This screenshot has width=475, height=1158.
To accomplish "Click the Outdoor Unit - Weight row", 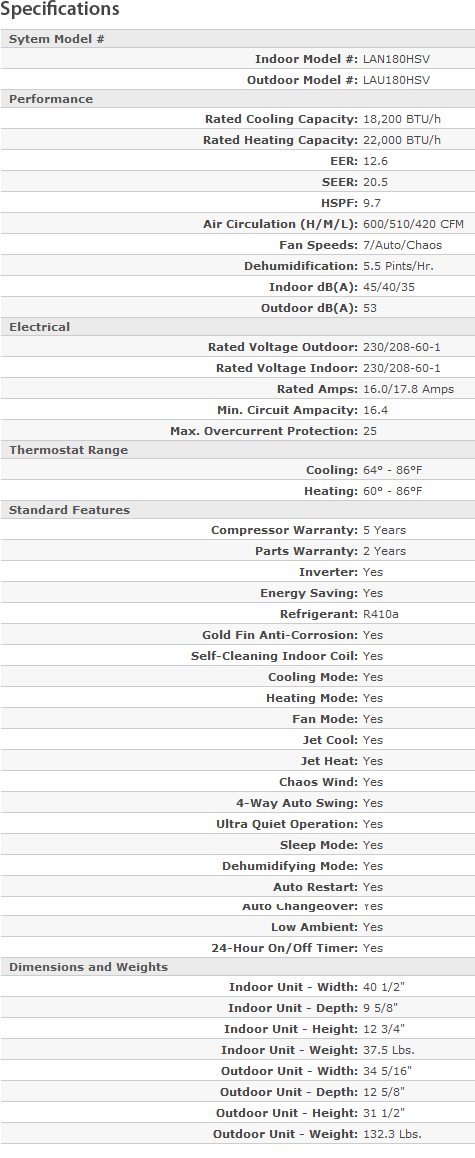I will [x=237, y=1134].
